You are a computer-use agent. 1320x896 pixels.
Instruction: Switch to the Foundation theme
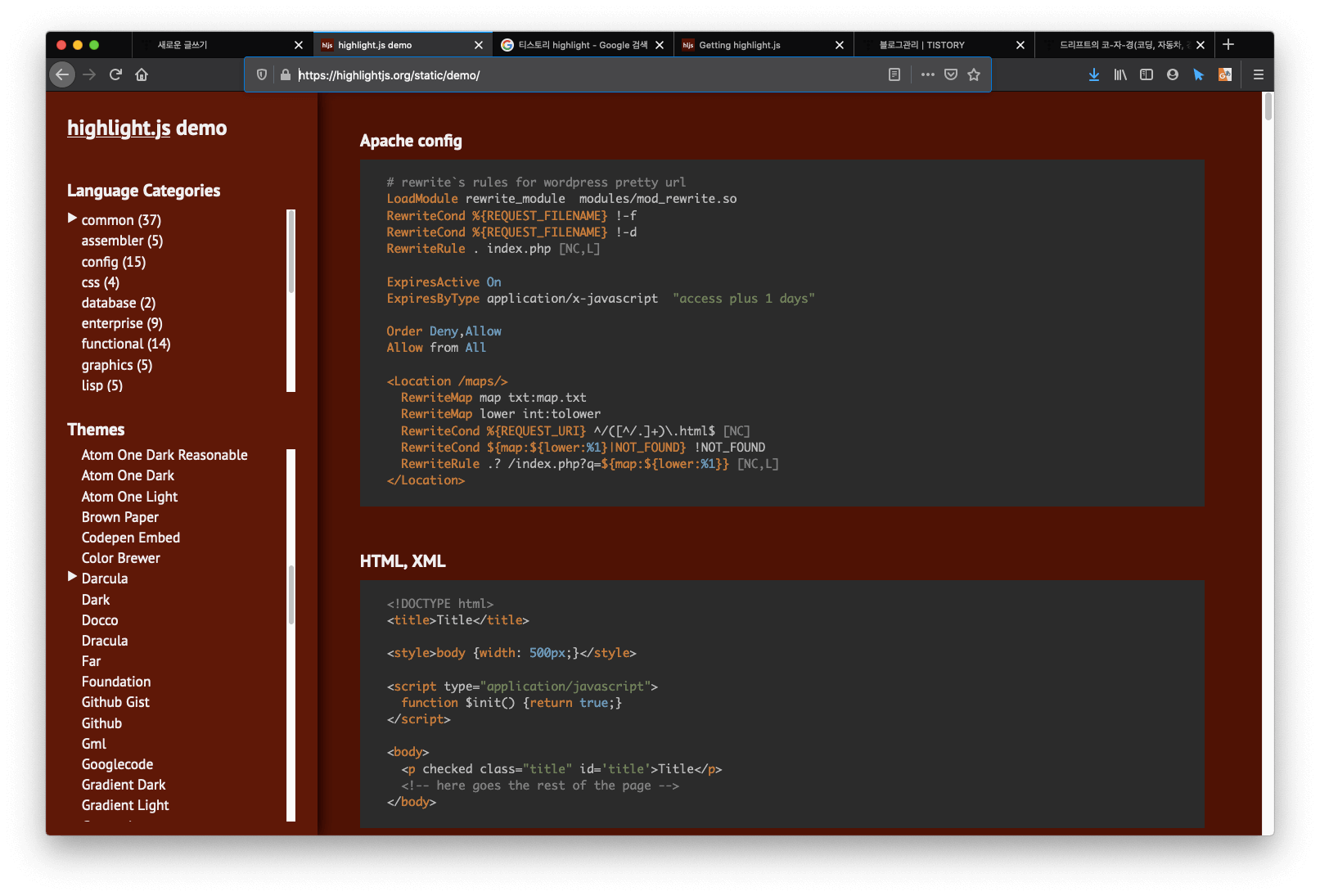(116, 682)
